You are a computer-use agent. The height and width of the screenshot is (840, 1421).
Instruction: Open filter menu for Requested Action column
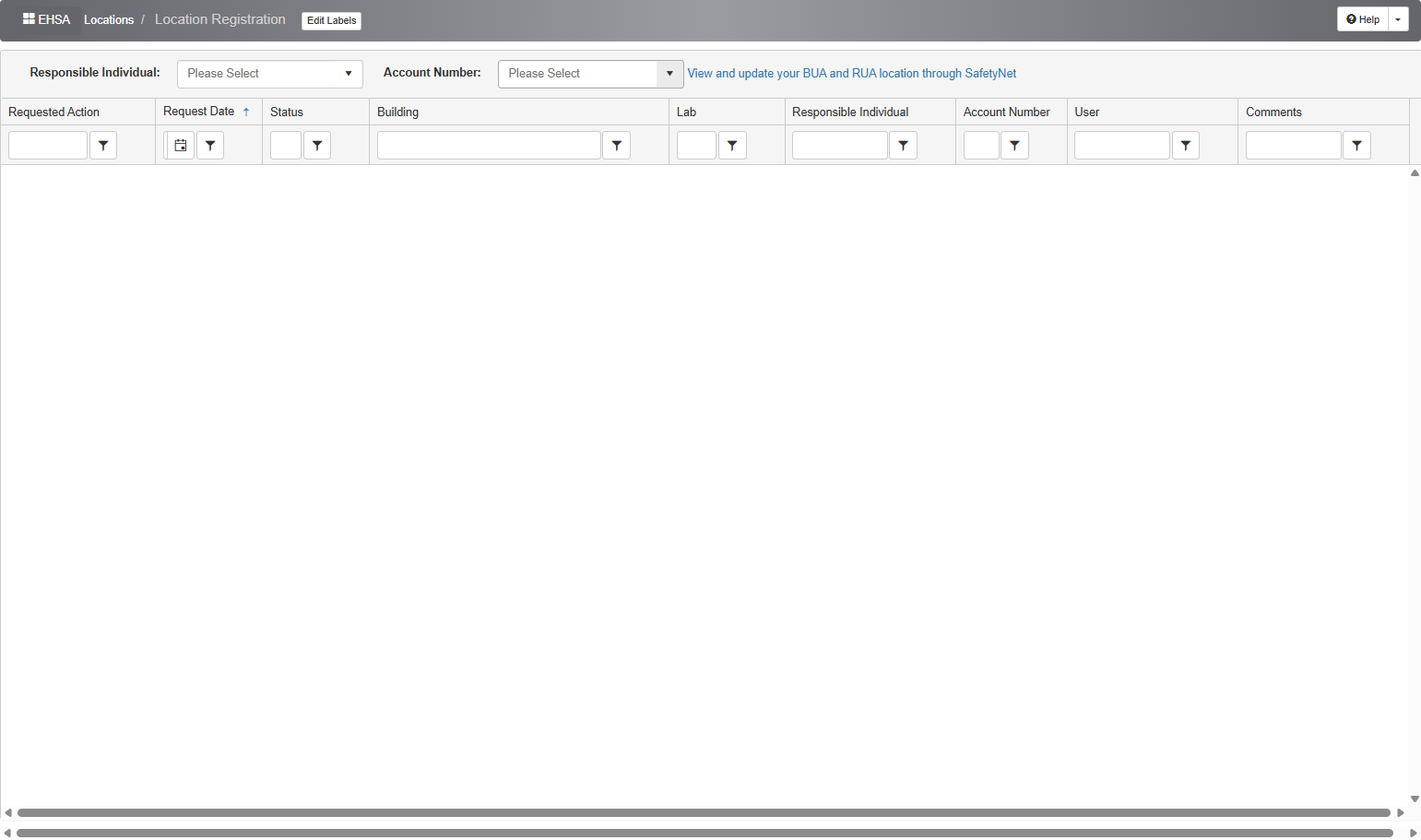(x=103, y=146)
